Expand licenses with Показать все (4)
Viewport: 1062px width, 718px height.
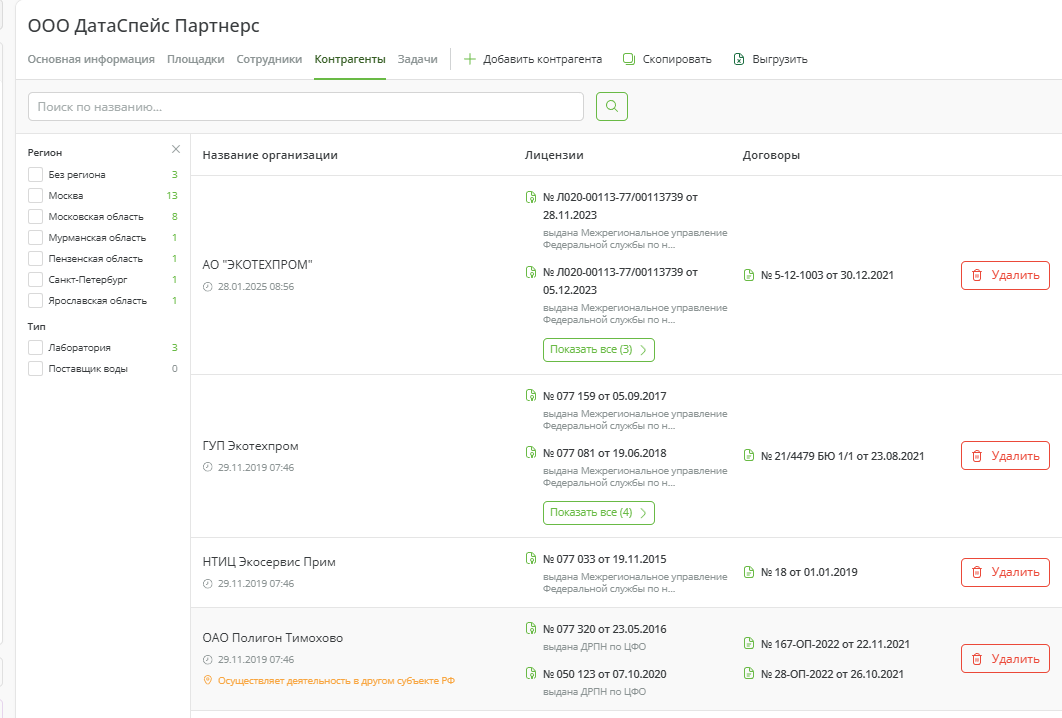click(598, 513)
